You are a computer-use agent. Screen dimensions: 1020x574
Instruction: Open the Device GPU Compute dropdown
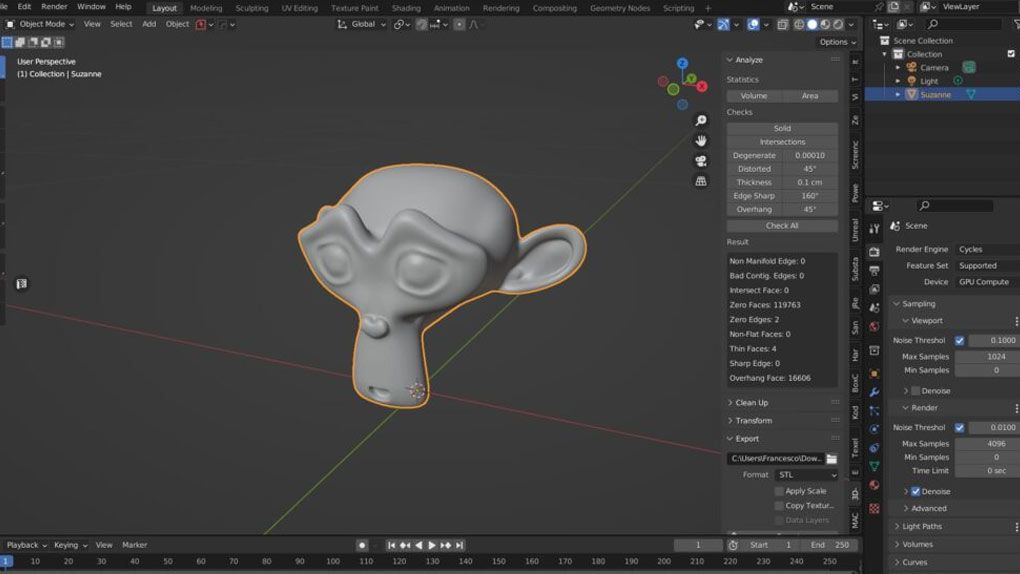click(x=987, y=282)
